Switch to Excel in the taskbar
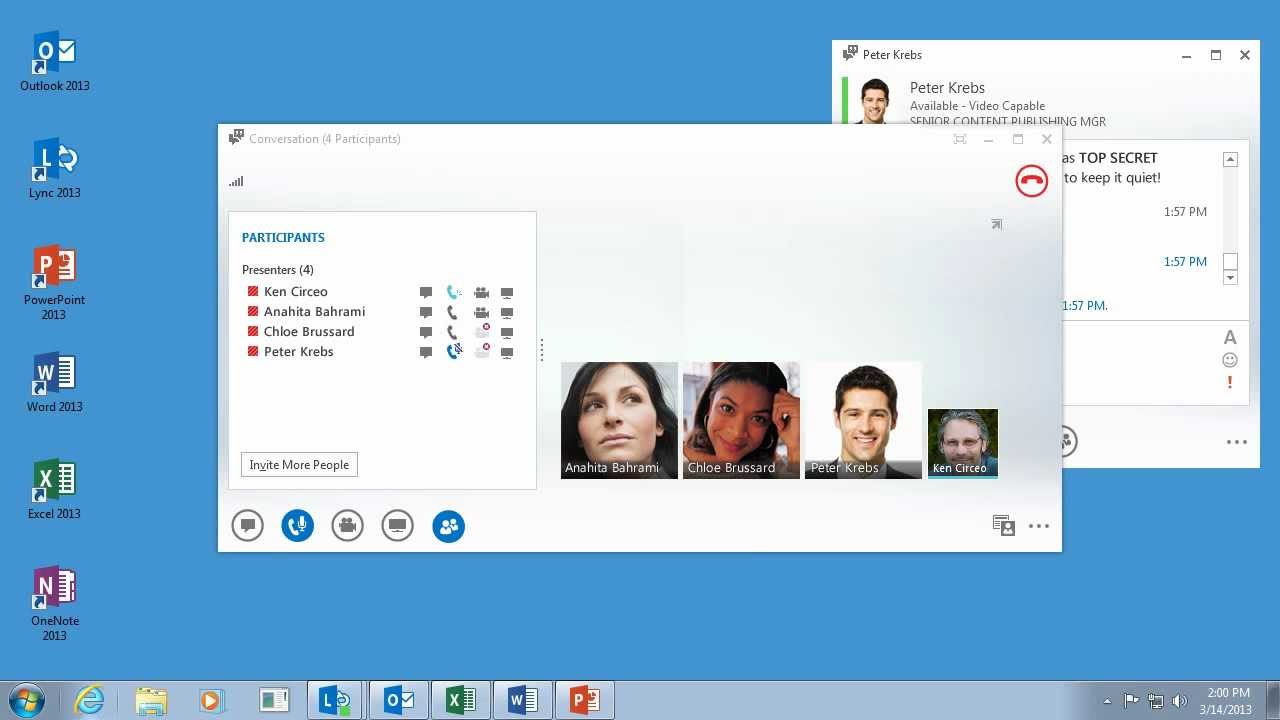The image size is (1280, 720). coord(460,700)
